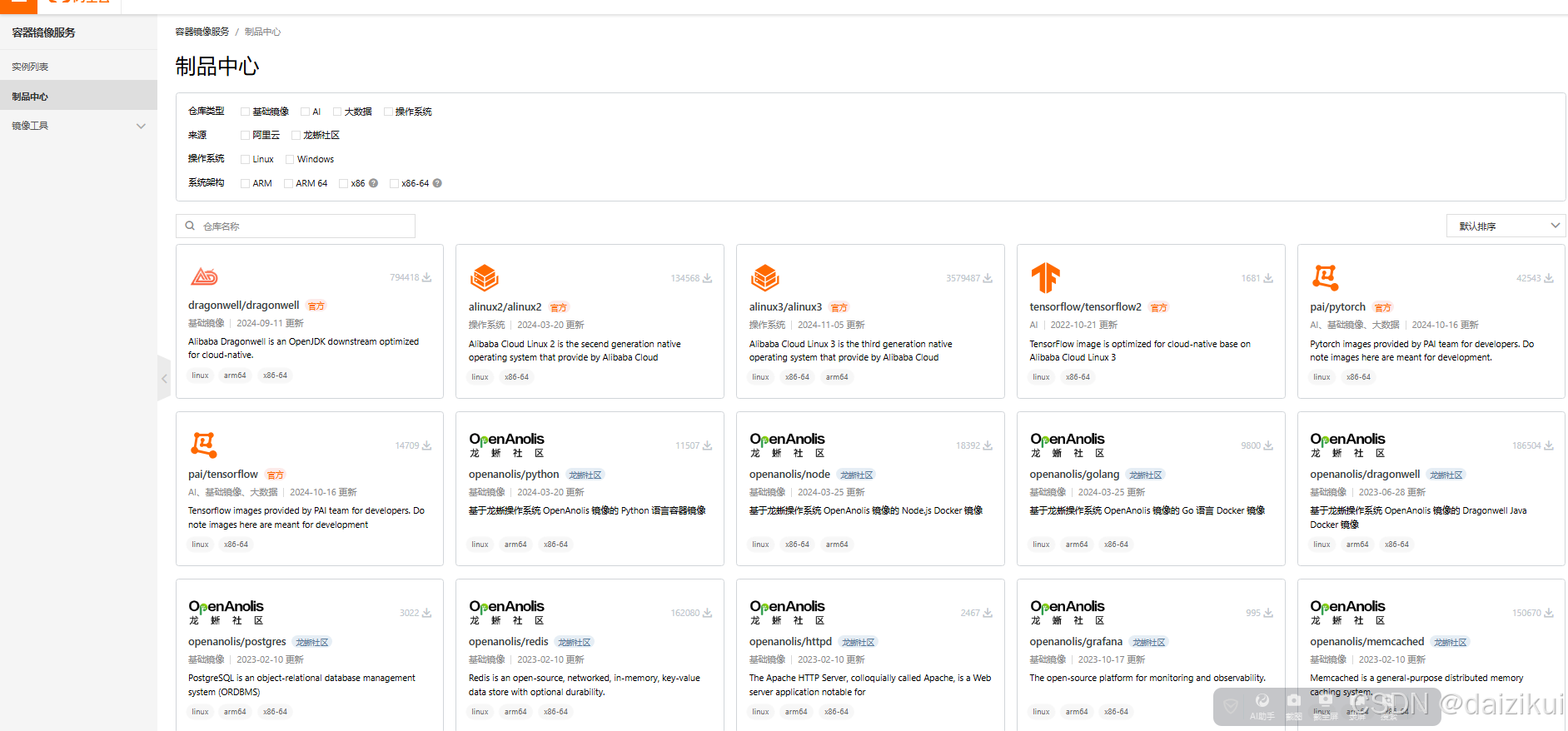This screenshot has width=1568, height=731.
Task: Open the alinux2/alinux2 repository
Action: pos(505,306)
